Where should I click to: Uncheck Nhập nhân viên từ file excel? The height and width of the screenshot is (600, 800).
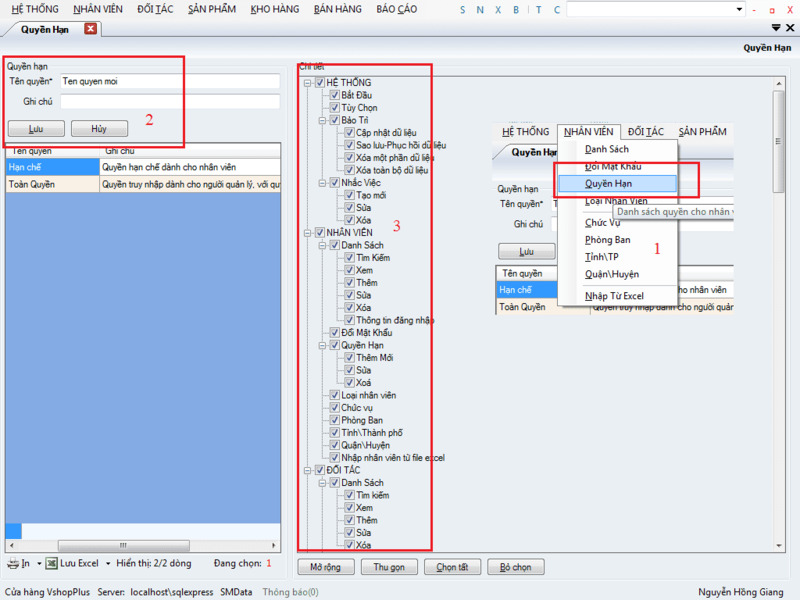[x=335, y=458]
